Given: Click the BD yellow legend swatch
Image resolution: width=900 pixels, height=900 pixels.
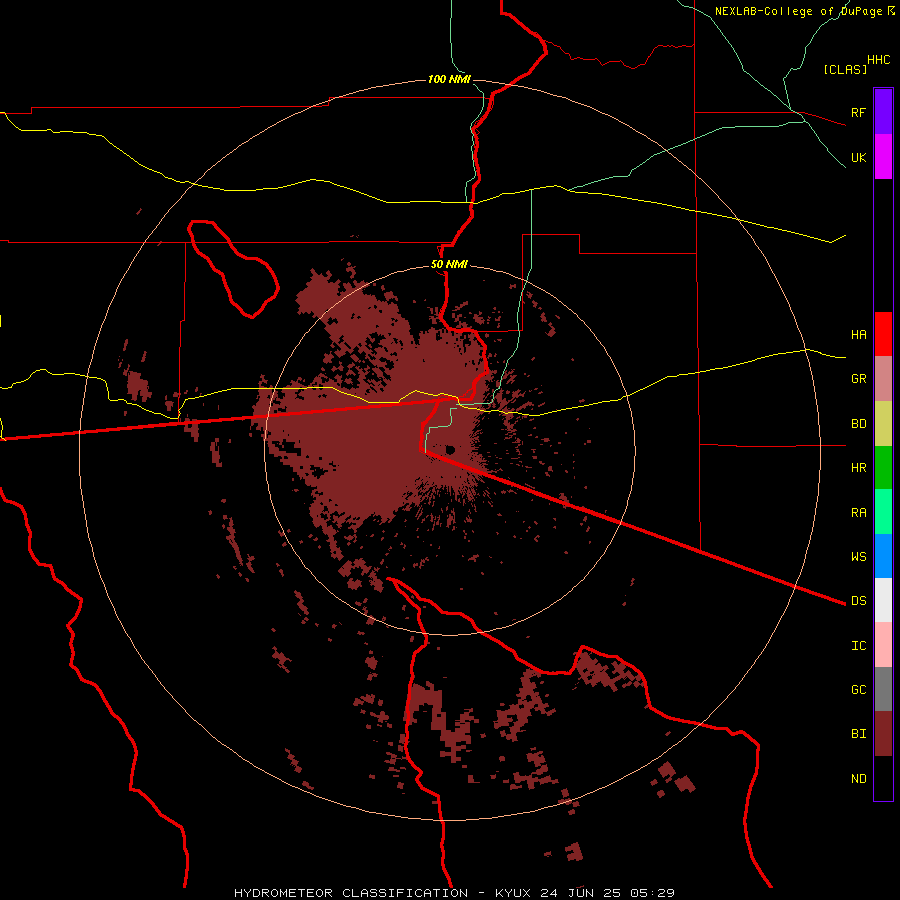Looking at the screenshot, I should point(883,424).
